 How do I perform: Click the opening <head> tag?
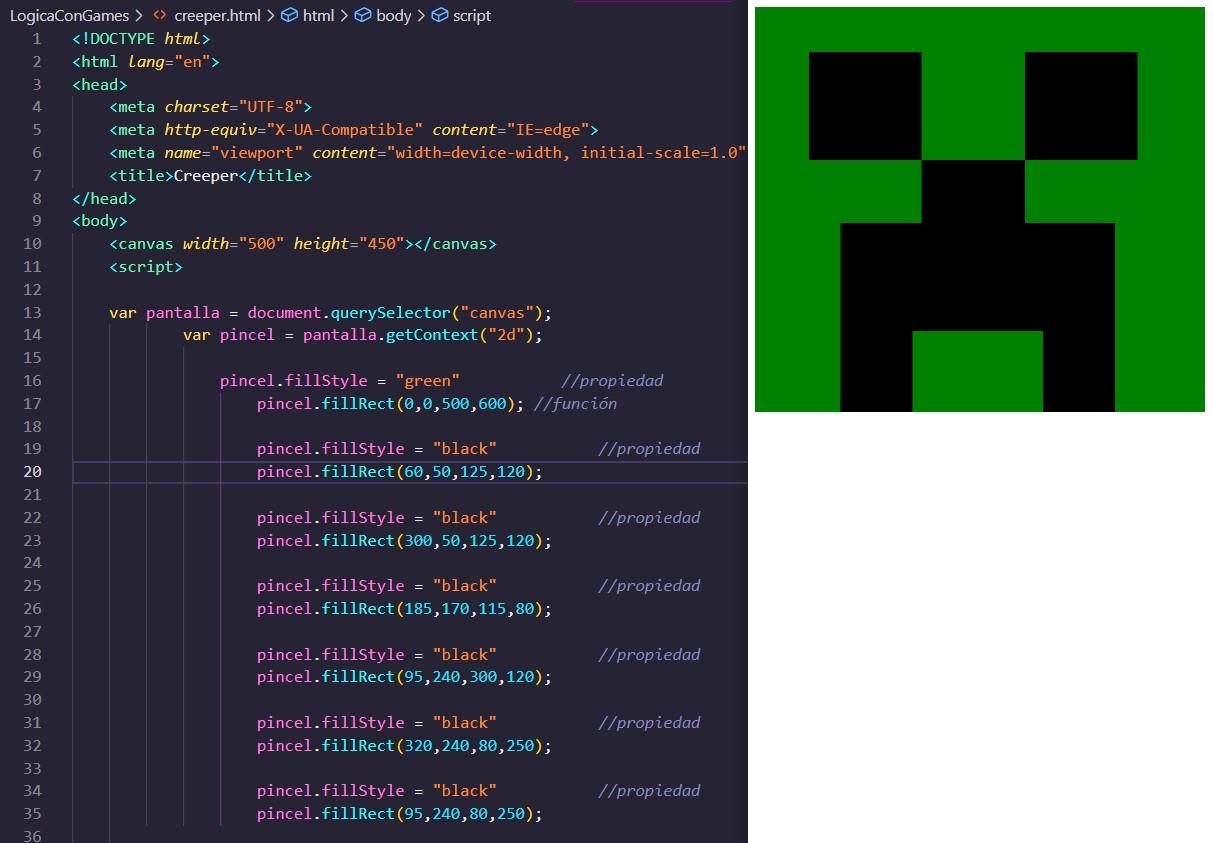coord(100,85)
